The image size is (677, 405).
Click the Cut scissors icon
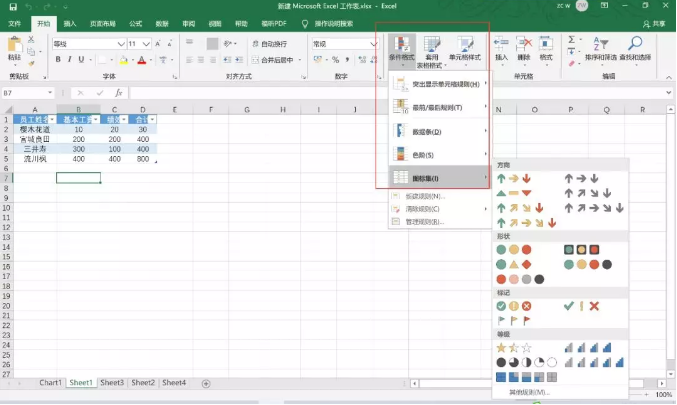31,39
